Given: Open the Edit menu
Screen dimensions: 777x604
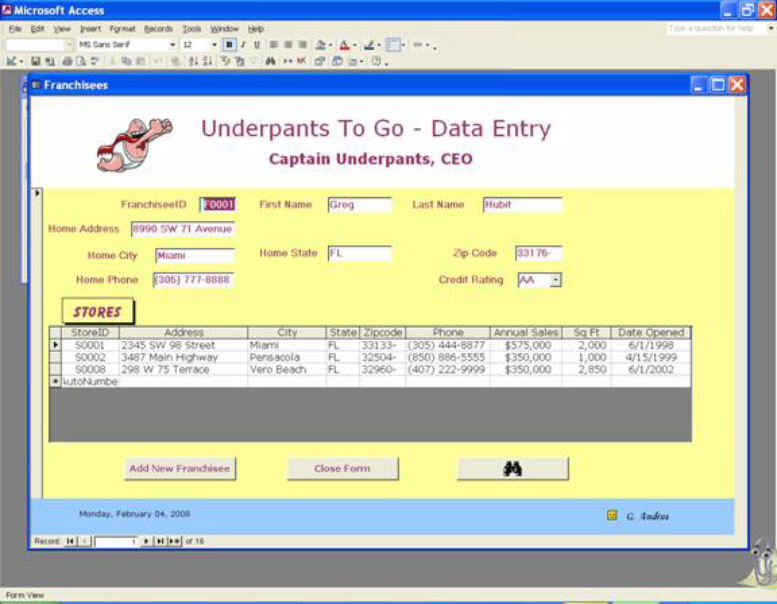Looking at the screenshot, I should coord(38,29).
